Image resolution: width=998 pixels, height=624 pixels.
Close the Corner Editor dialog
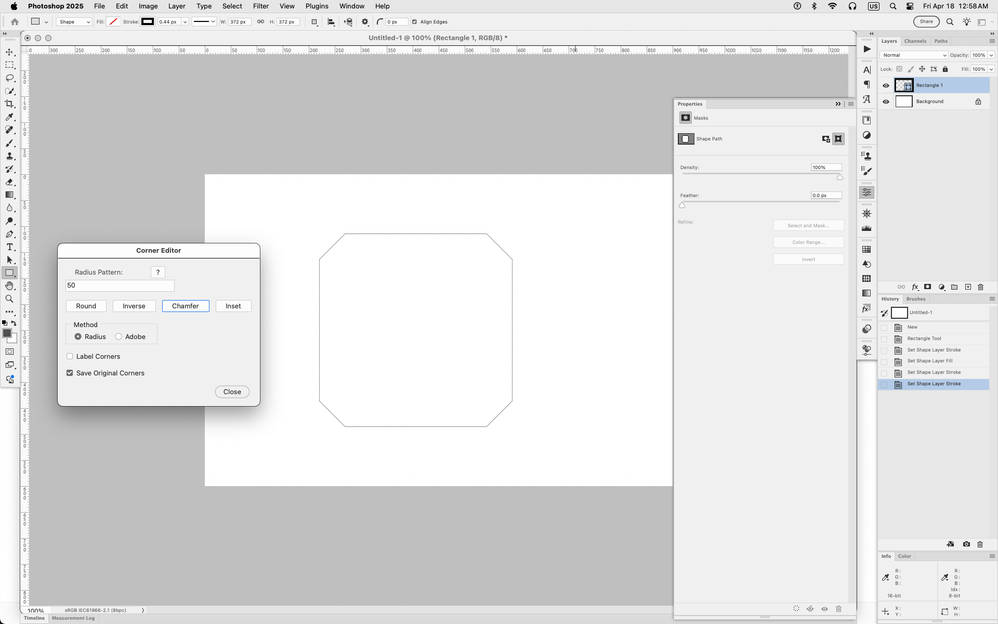pyautogui.click(x=232, y=392)
